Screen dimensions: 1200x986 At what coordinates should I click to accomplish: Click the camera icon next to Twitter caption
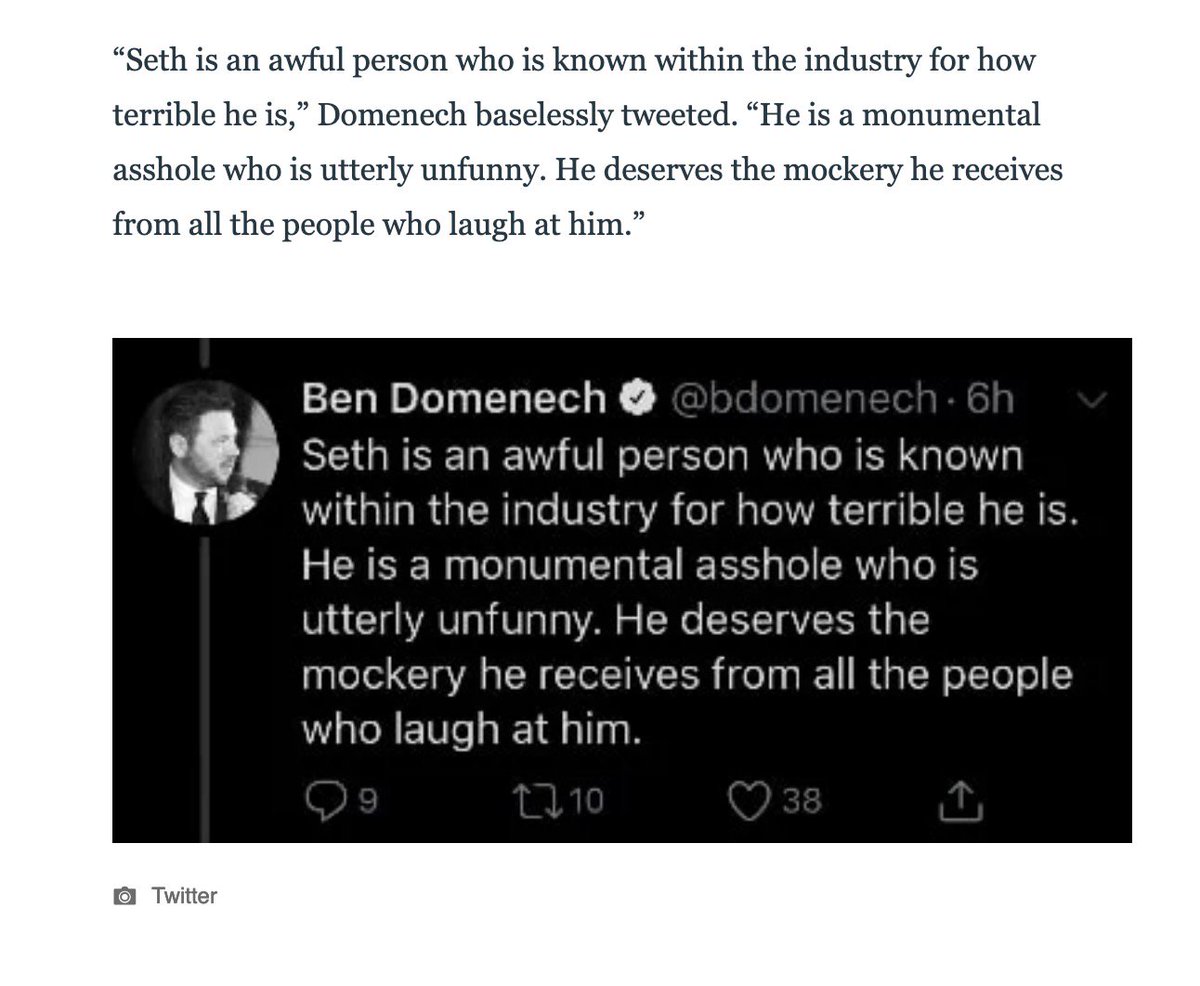124,896
